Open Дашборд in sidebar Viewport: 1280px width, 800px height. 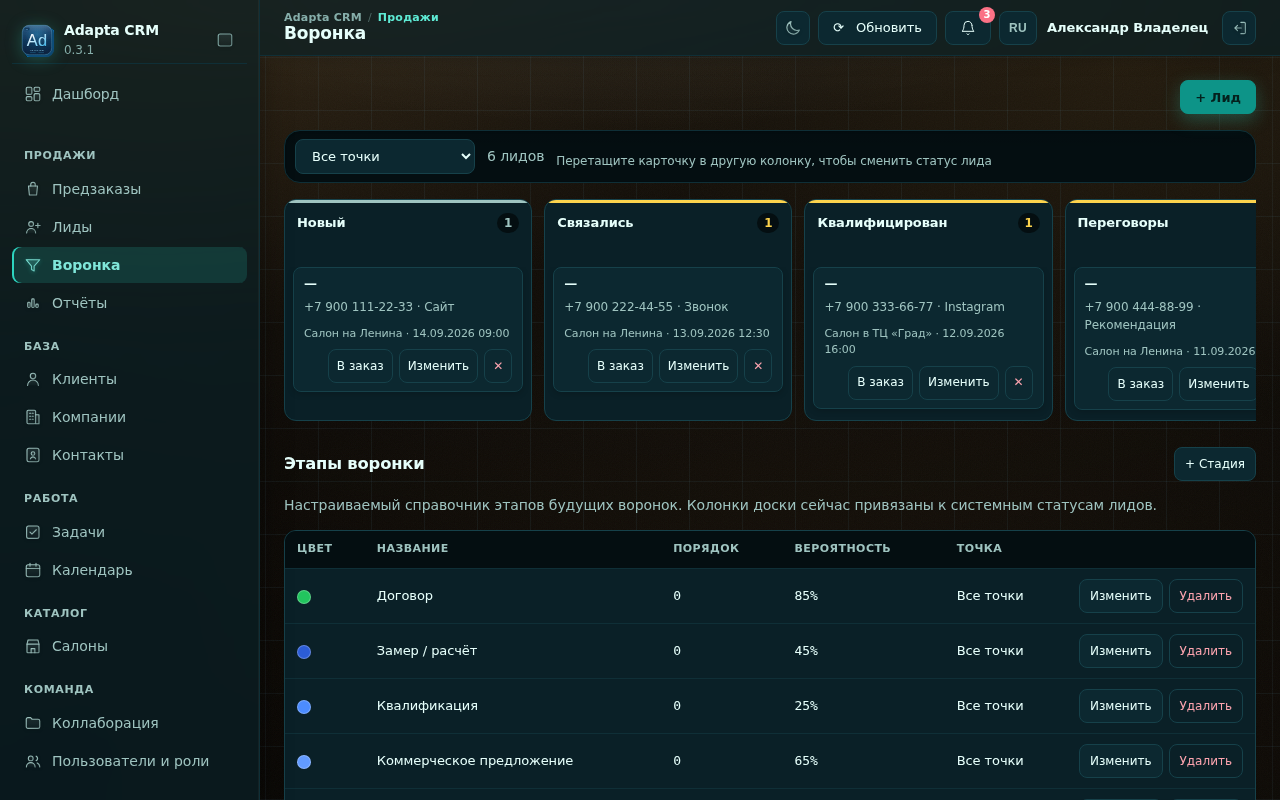tap(129, 94)
